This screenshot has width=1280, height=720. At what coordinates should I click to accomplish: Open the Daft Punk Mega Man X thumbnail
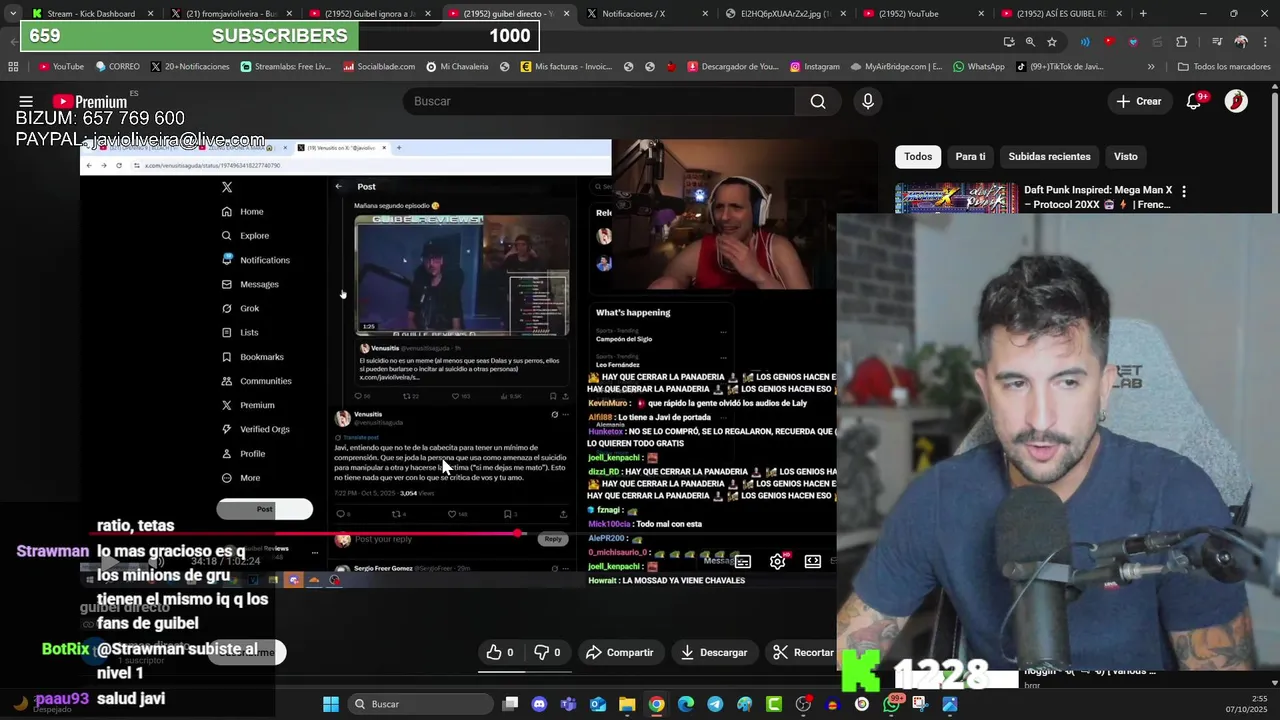956,198
